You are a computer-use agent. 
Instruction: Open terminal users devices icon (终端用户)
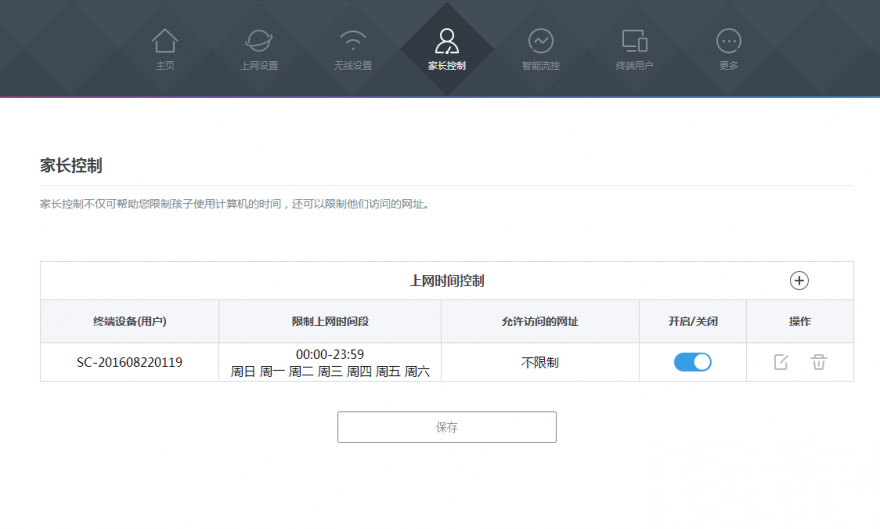point(634,41)
